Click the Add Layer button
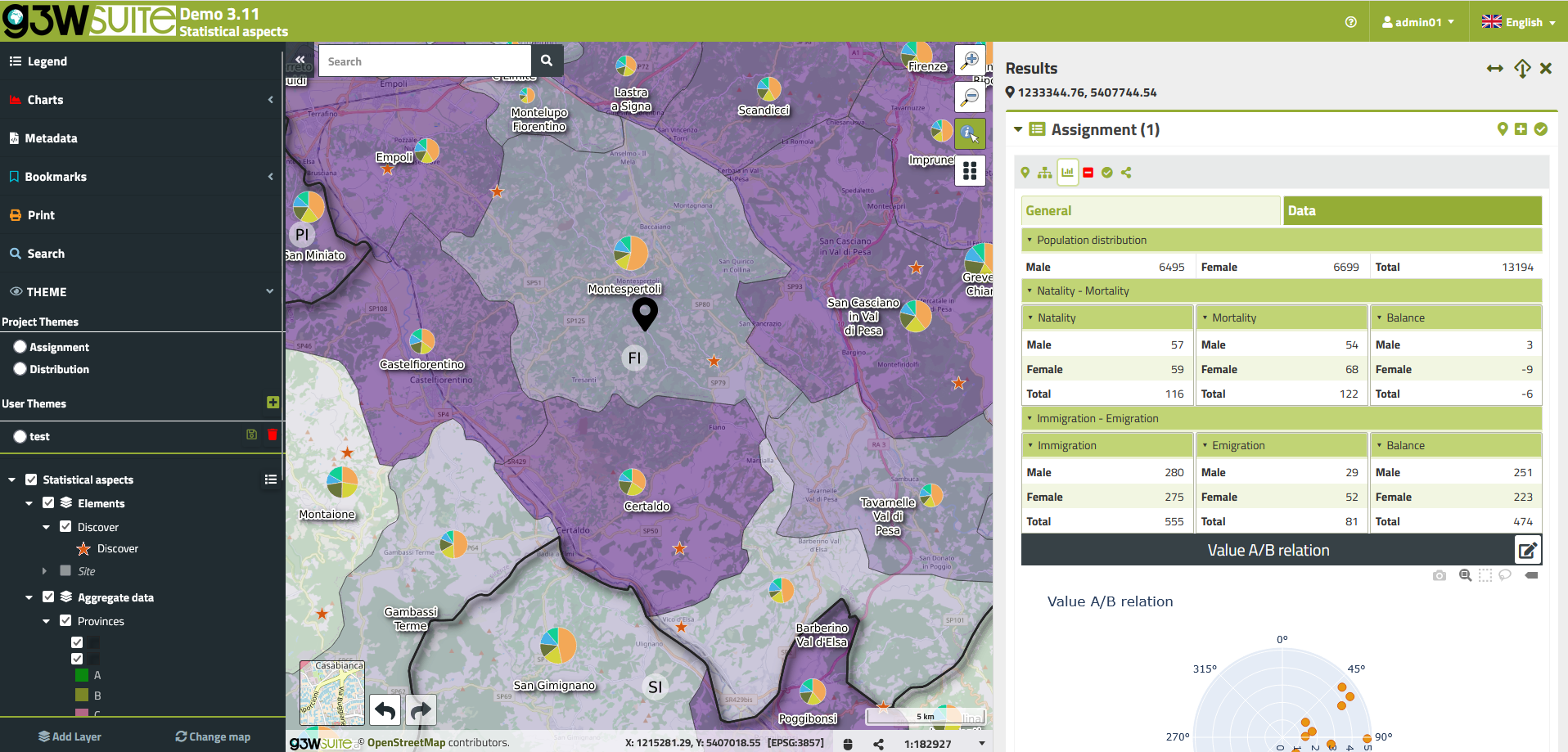Screen dimensions: 1568x752 pyautogui.click(x=70, y=736)
